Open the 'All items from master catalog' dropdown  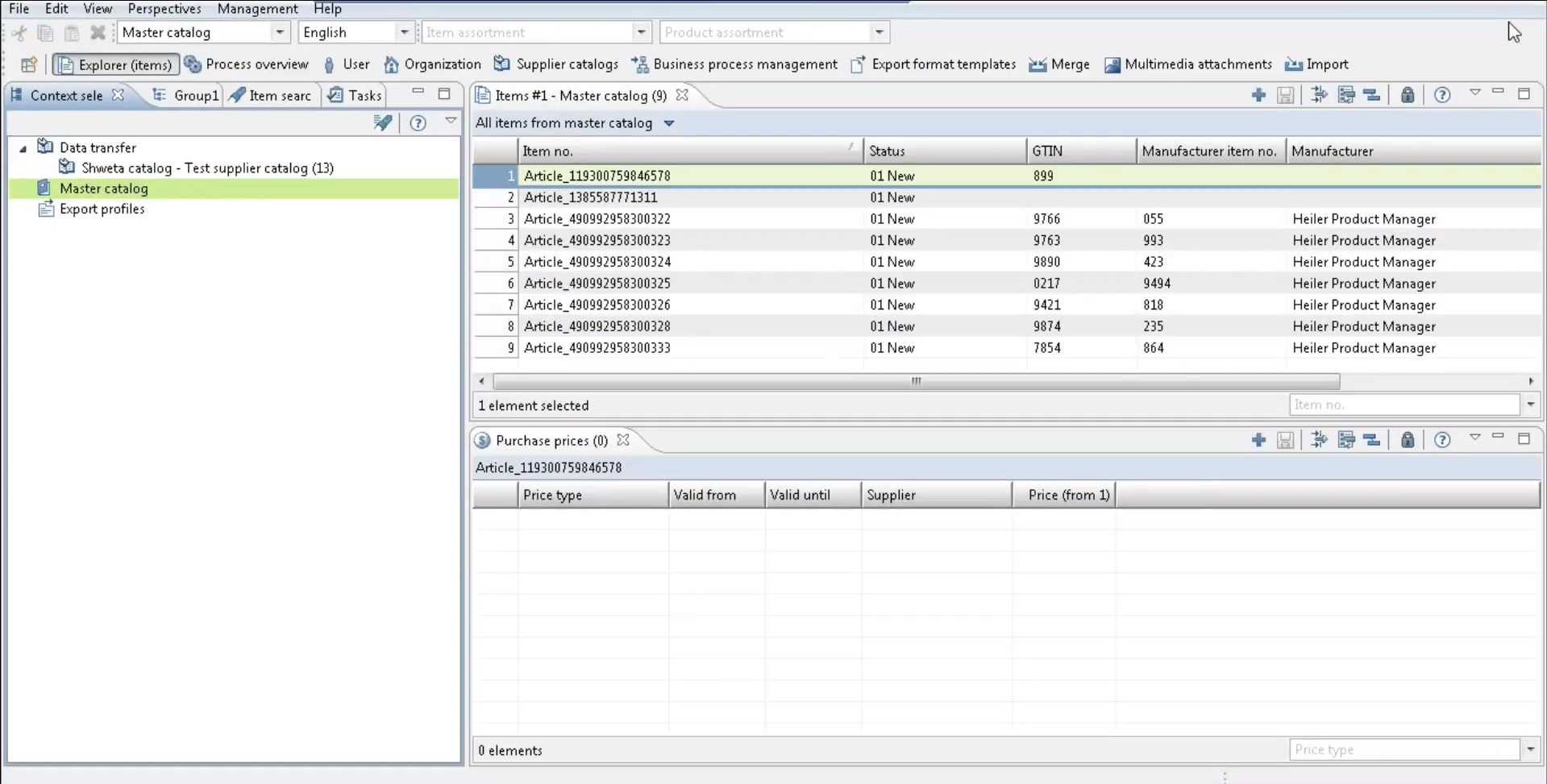point(669,123)
